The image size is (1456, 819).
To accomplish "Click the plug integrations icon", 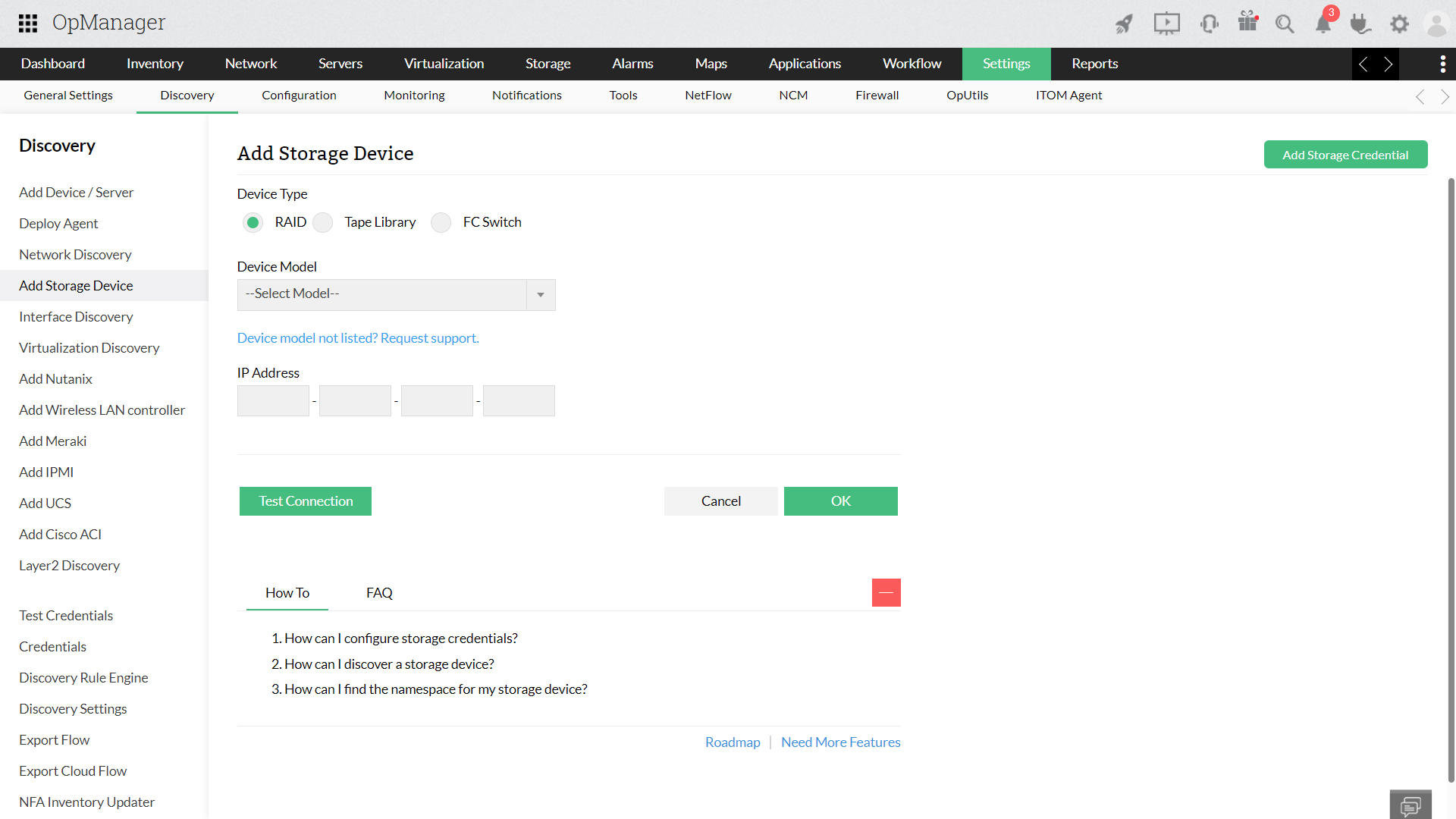I will click(1360, 24).
